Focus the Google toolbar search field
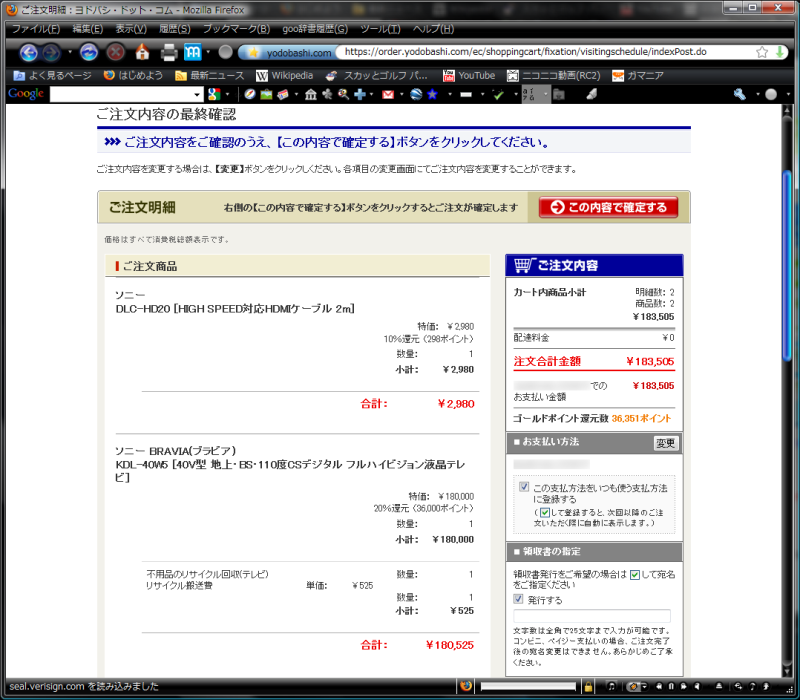The width and height of the screenshot is (800, 700). tap(121, 95)
